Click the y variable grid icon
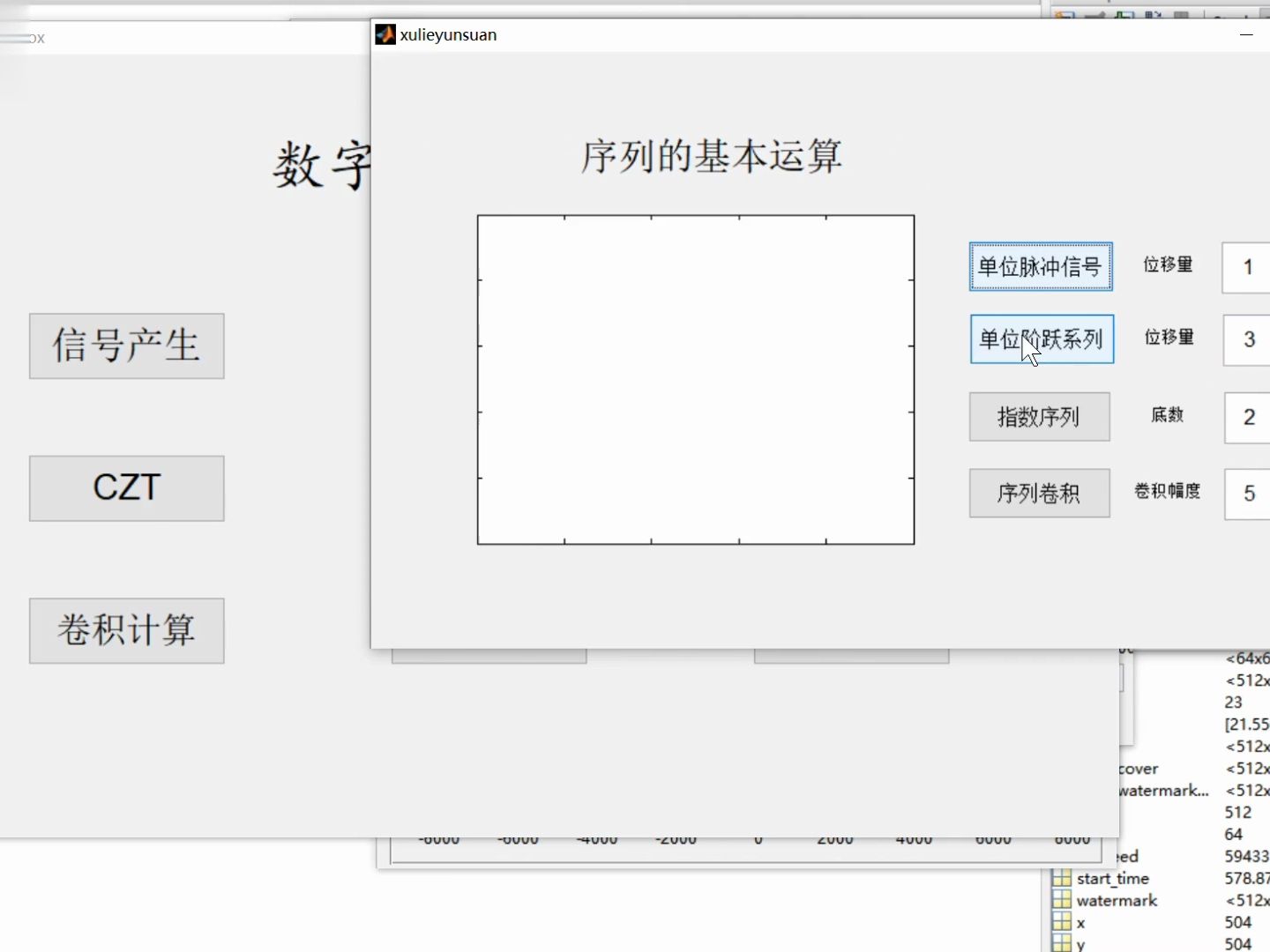The image size is (1270, 952). (x=1062, y=944)
